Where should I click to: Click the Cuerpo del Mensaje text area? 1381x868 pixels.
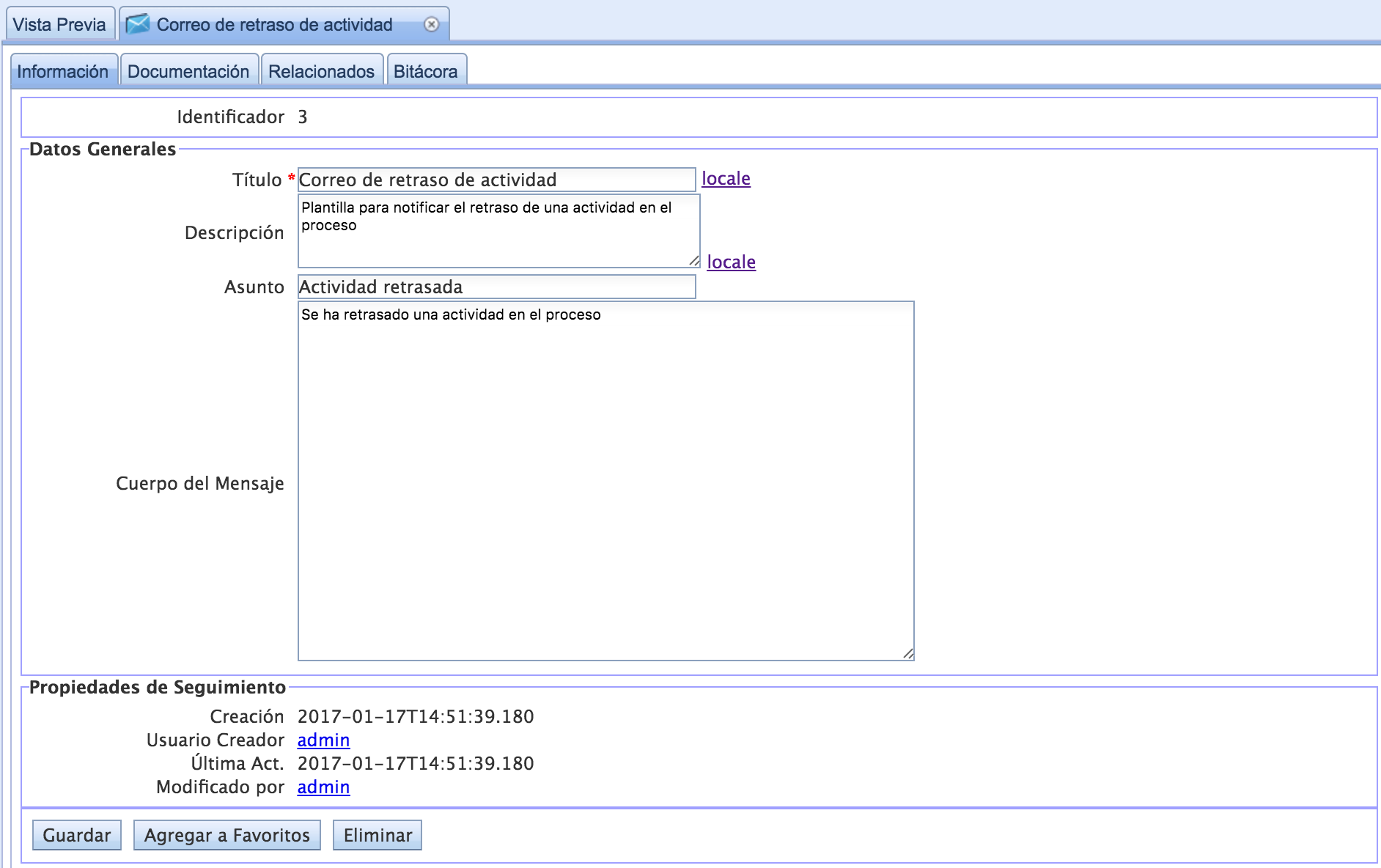click(605, 481)
